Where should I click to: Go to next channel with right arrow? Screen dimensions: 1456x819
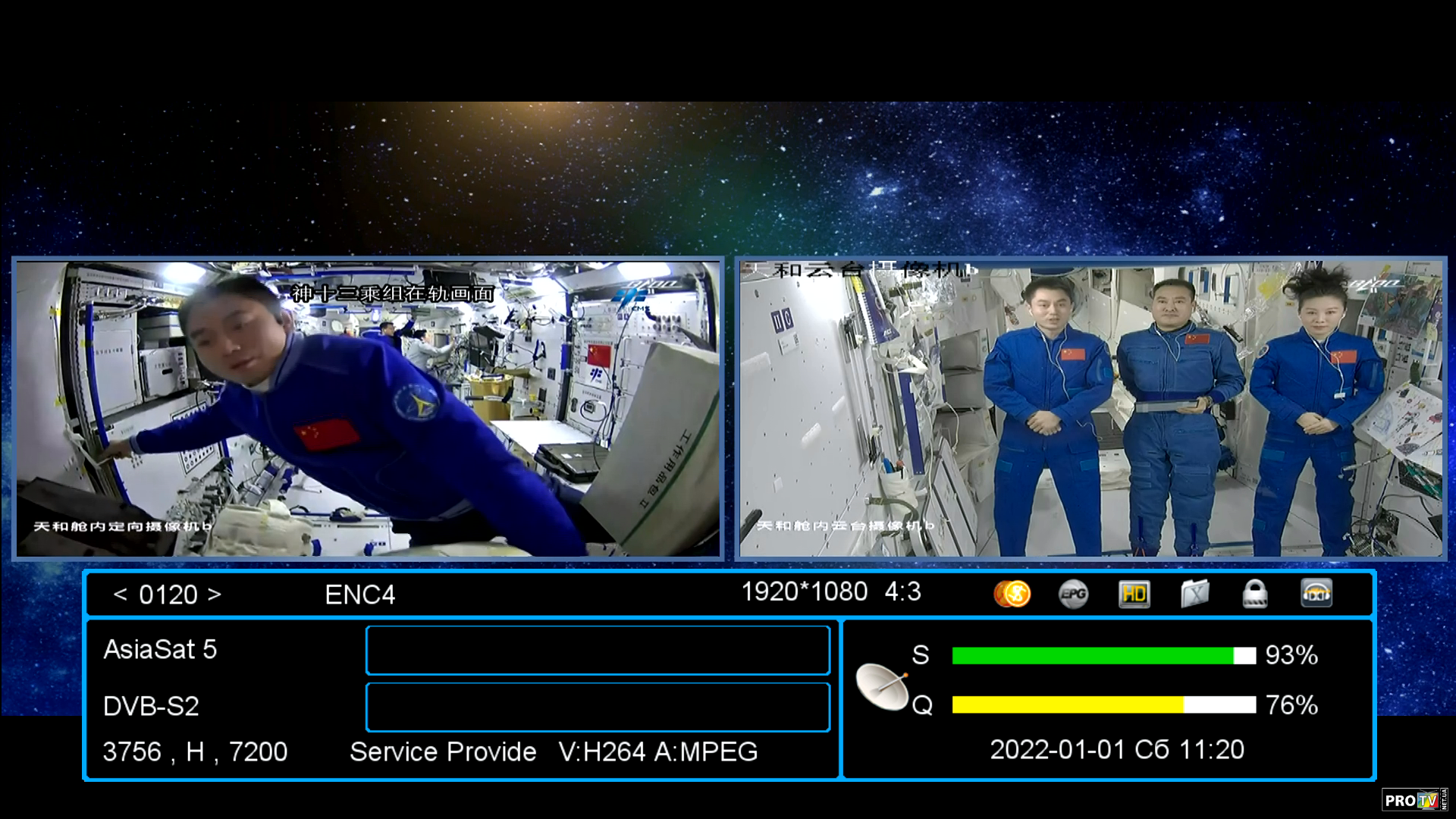[215, 595]
